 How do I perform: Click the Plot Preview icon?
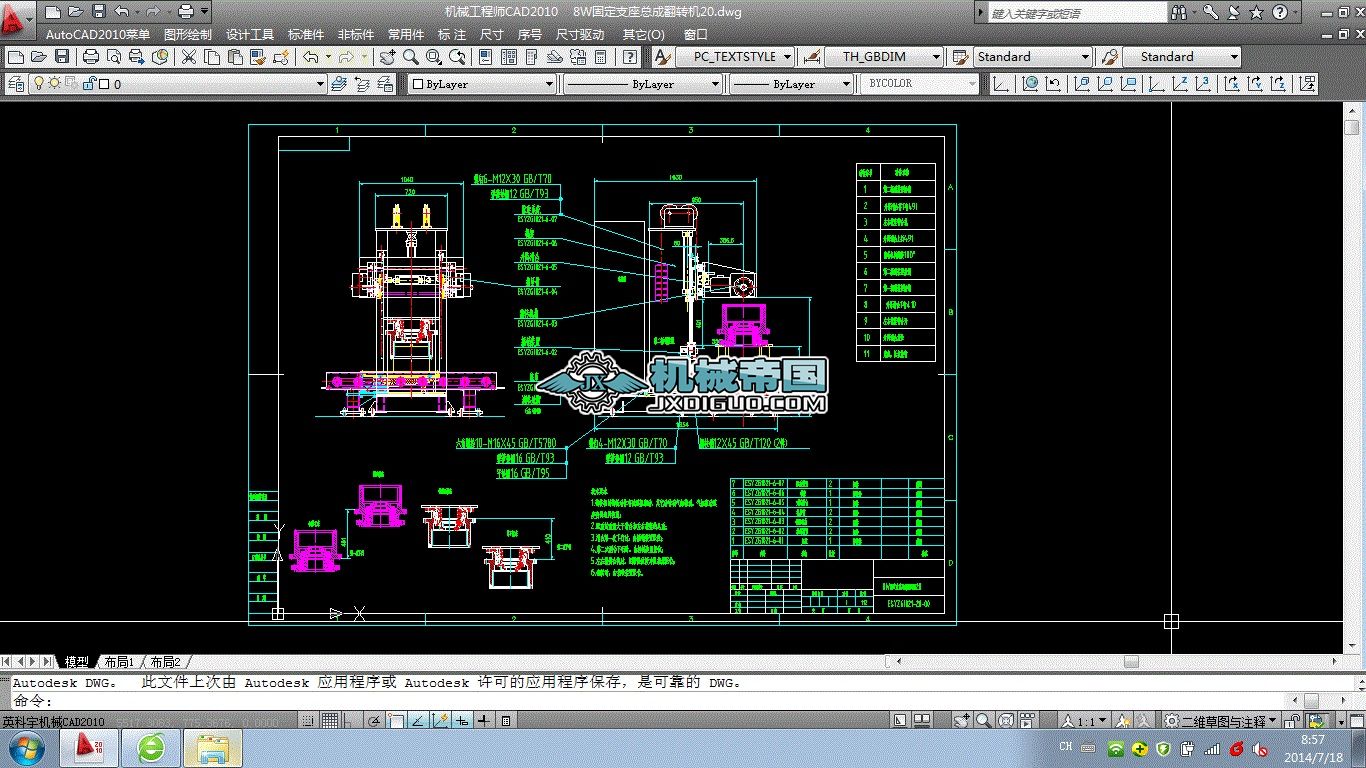(114, 57)
